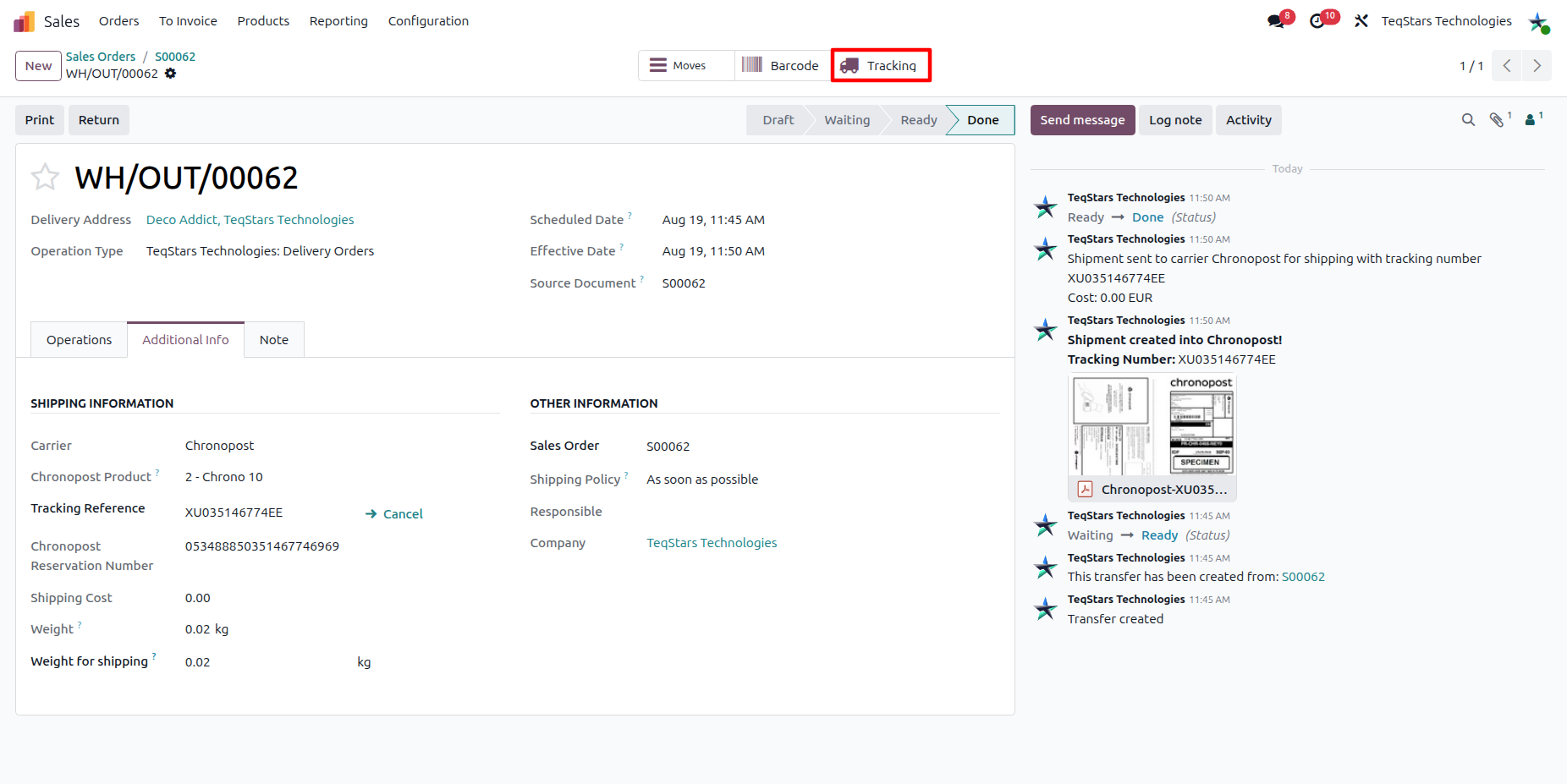This screenshot has height=784, width=1567.
Task: Open TeqStars Technologies company link
Action: pos(712,543)
